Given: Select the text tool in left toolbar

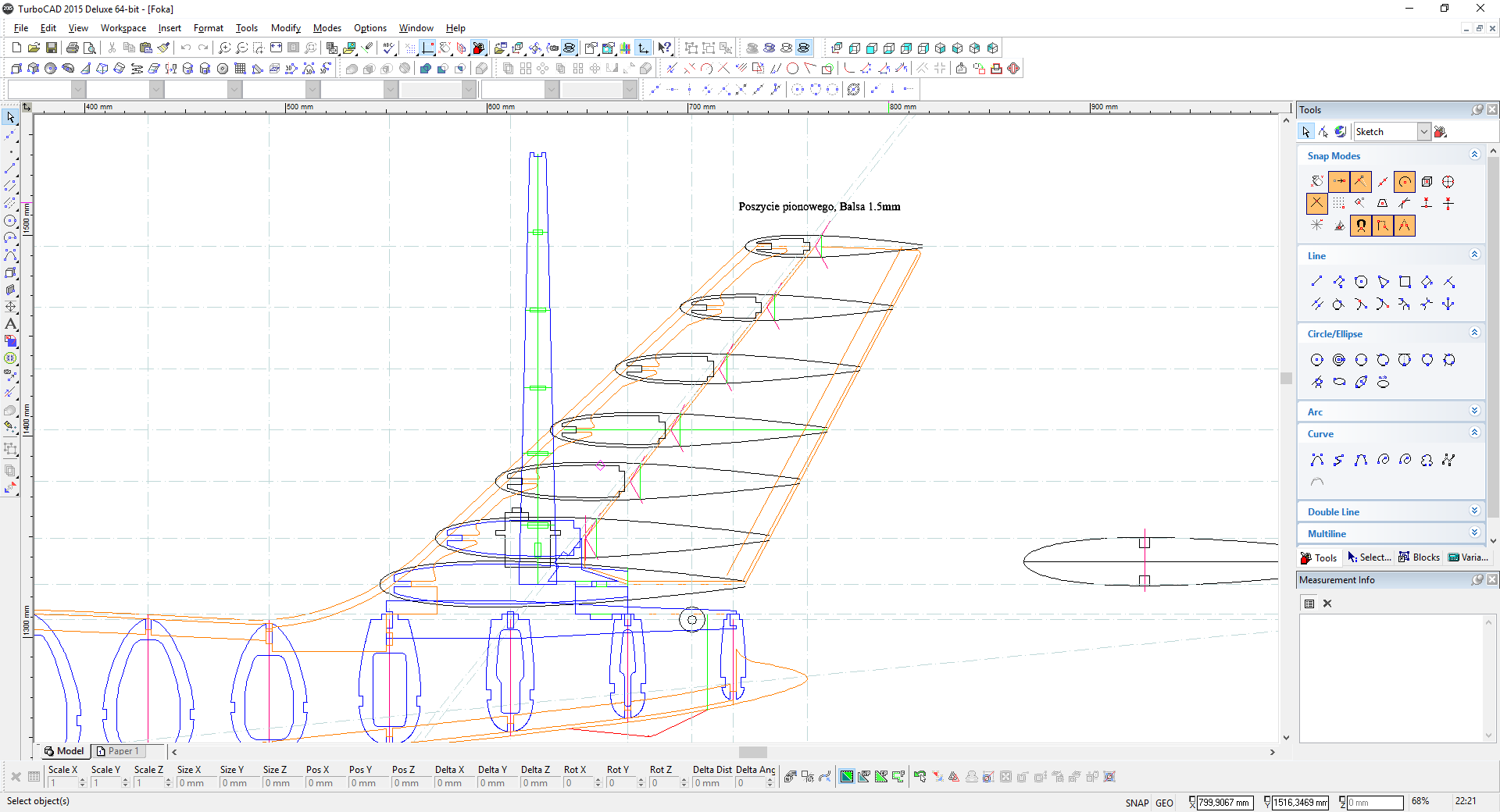Looking at the screenshot, I should coord(11,324).
